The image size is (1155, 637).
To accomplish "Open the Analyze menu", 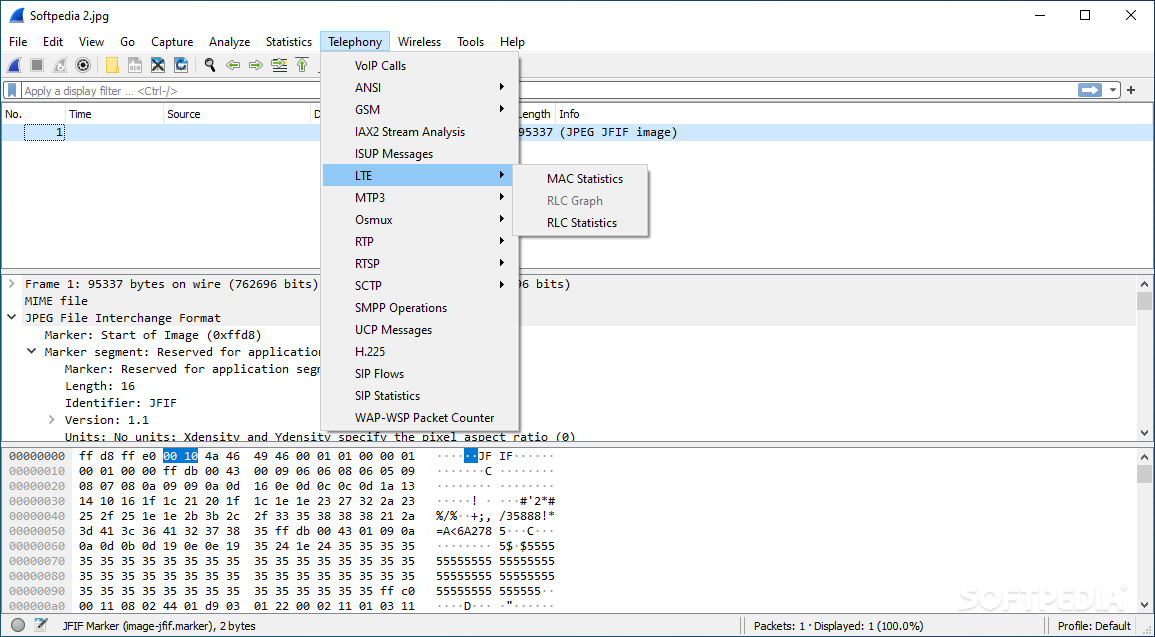I will [229, 42].
